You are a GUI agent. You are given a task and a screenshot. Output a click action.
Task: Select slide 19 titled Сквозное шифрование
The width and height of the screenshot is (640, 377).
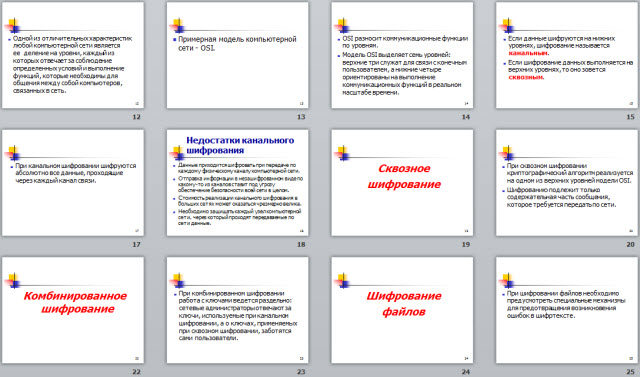(402, 183)
